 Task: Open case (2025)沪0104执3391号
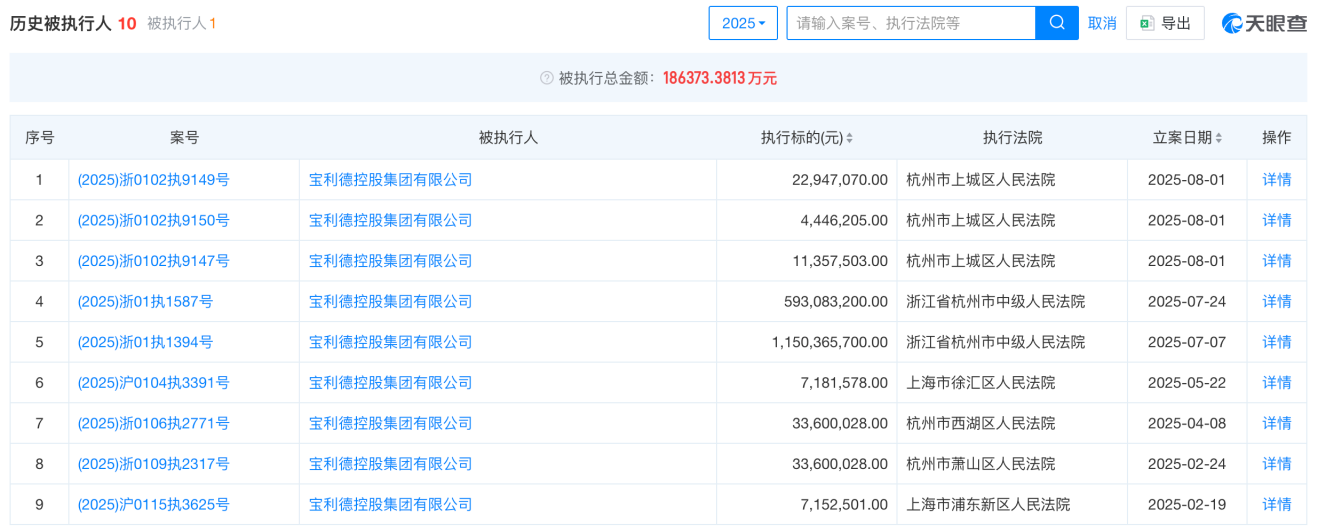point(153,382)
